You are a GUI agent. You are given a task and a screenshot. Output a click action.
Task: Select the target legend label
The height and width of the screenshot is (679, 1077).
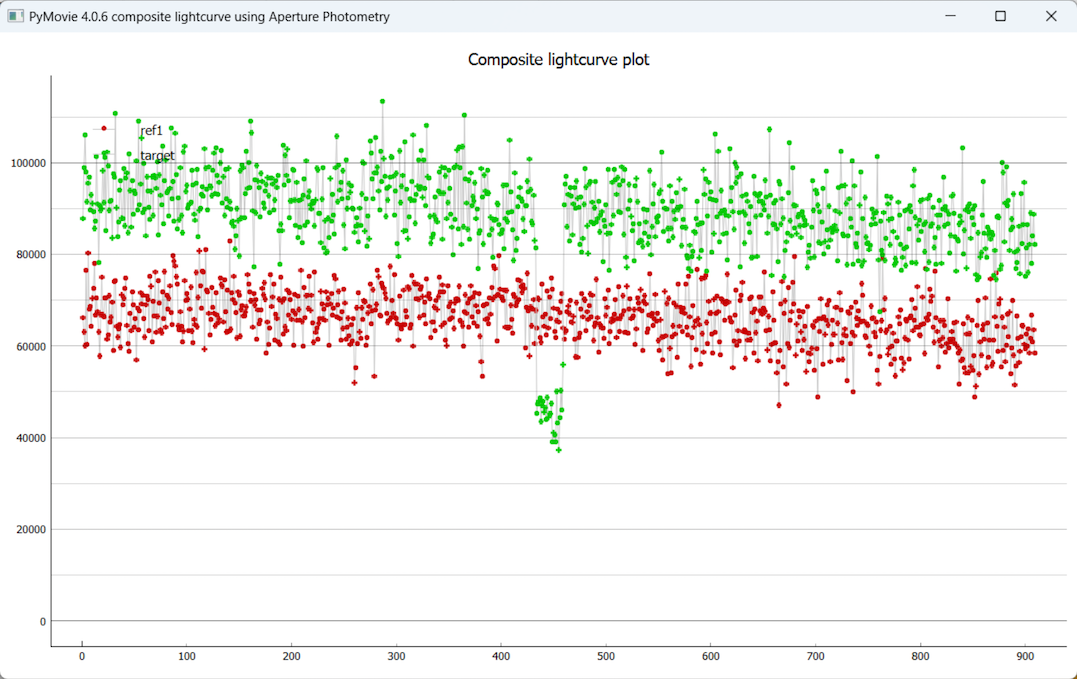[x=157, y=156]
